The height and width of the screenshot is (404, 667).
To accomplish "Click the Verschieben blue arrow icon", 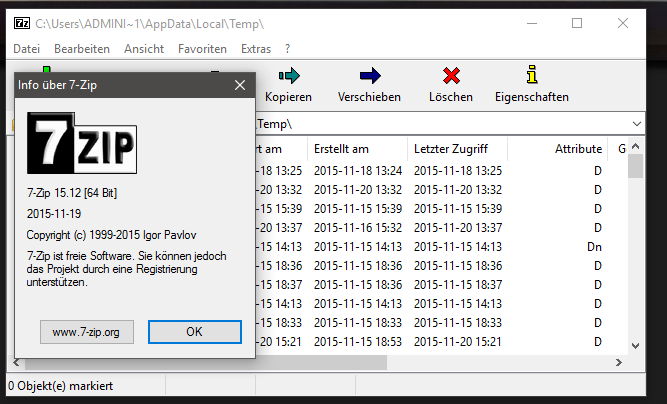I will coord(370,76).
